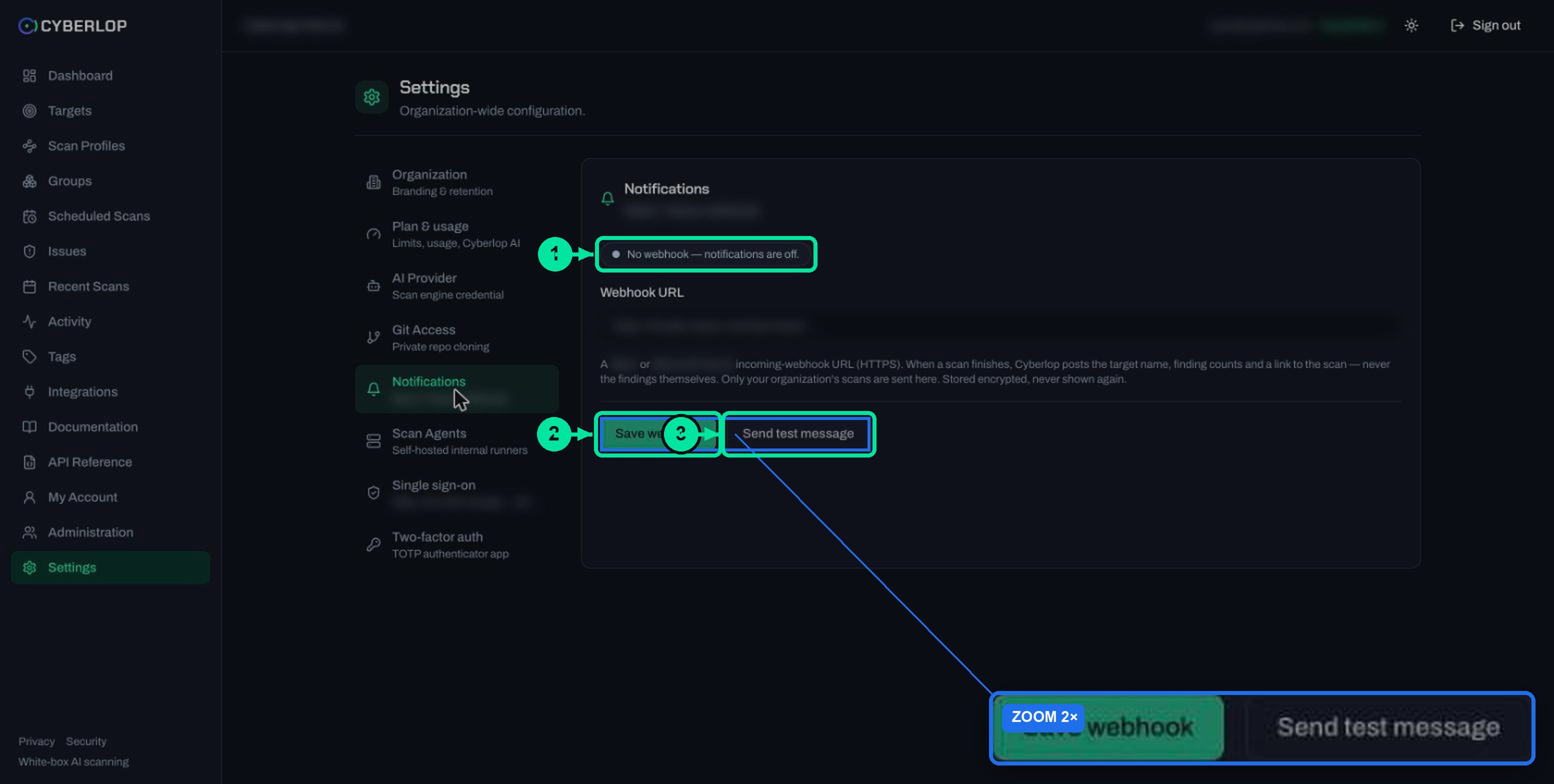Open the Privacy footer link
Screen dimensions: 1554x784
[36, 741]
